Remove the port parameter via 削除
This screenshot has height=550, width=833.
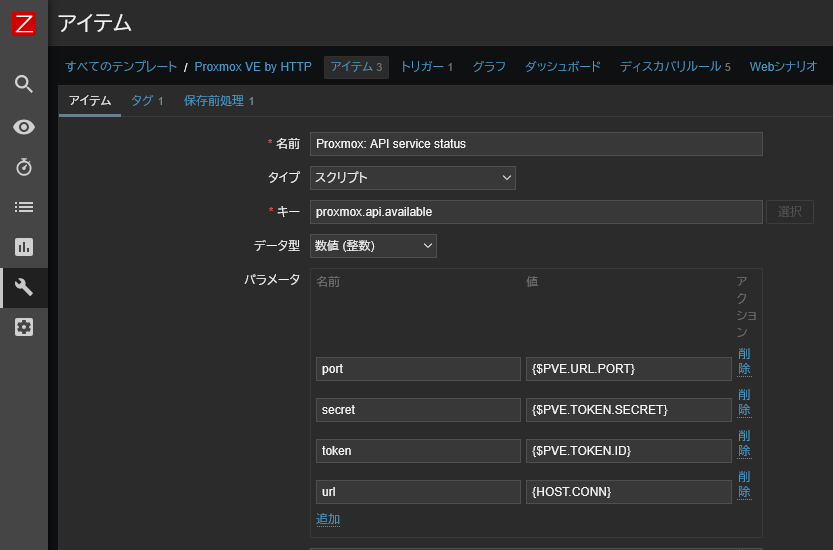[744, 361]
